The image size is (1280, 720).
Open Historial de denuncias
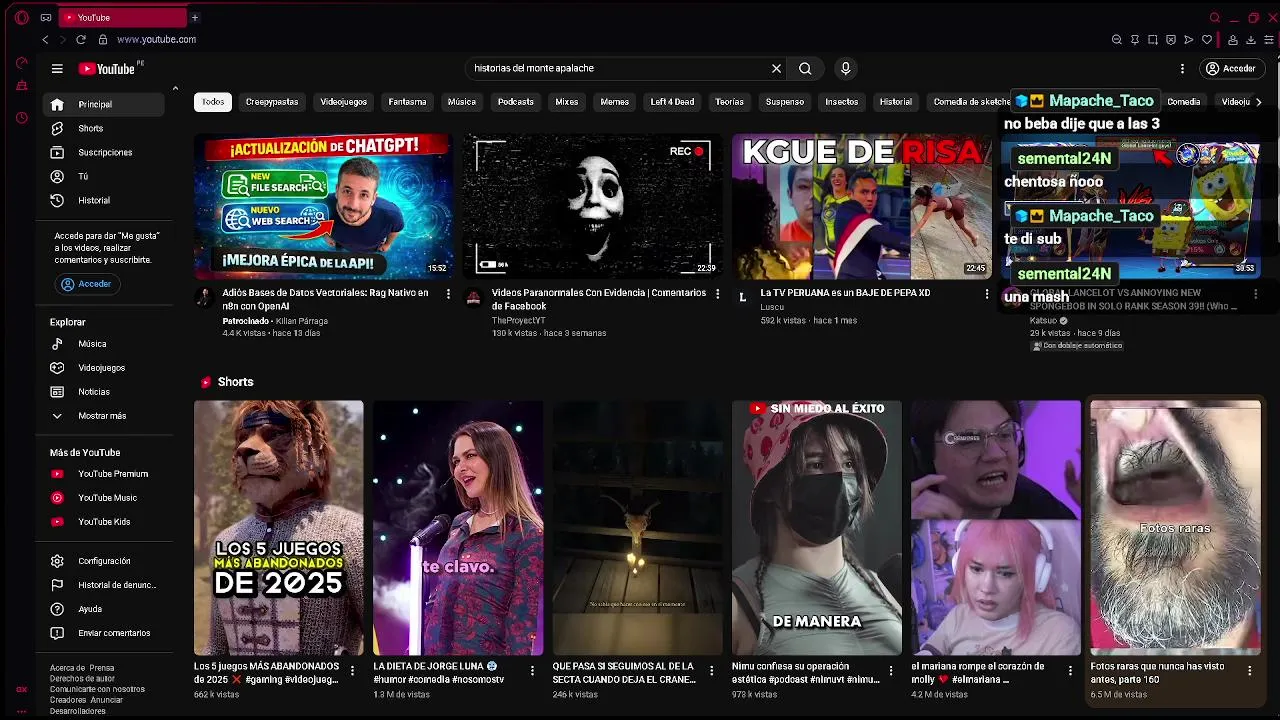coord(103,585)
